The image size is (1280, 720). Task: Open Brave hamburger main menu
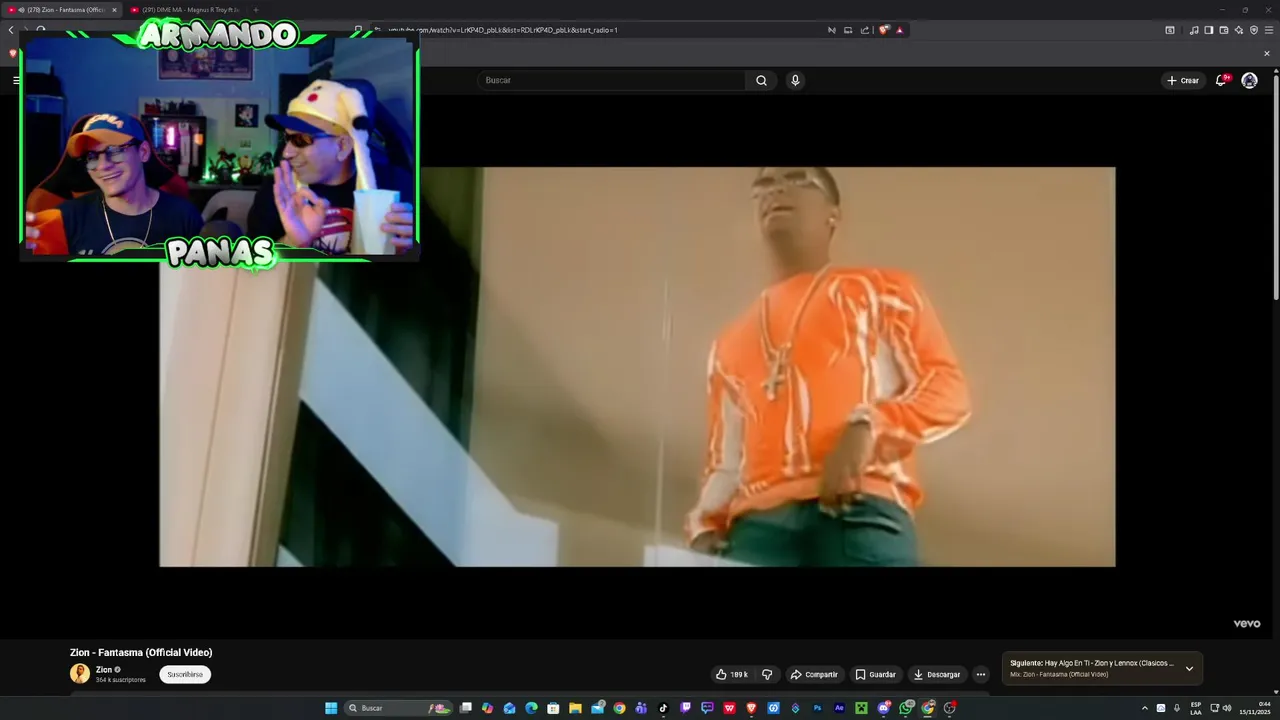(x=1269, y=30)
